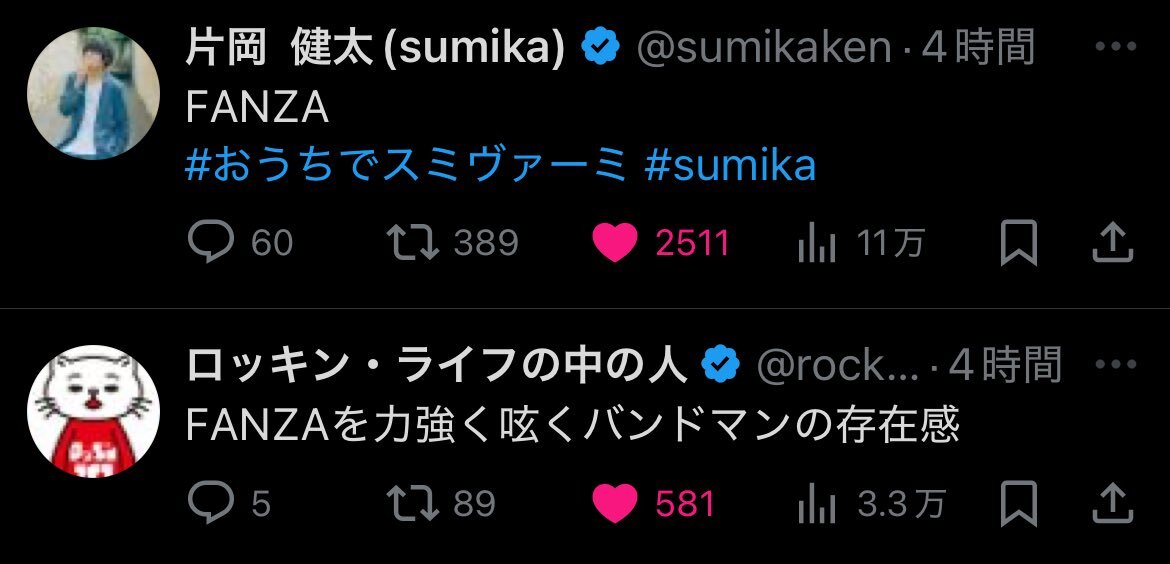Screen dimensions: 1170x564
Task: Open tweet text about FANZAを力強く呟くバンドマン
Action: tap(572, 427)
